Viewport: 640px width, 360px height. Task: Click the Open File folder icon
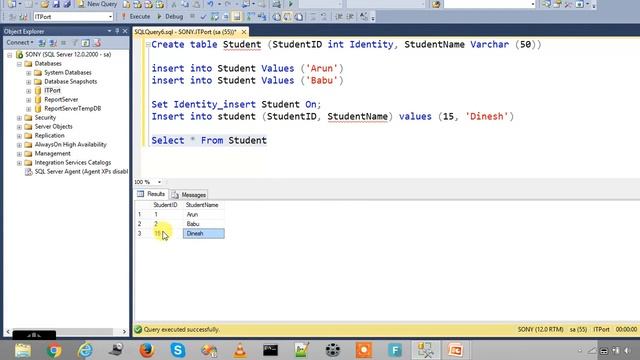(x=44, y=4)
